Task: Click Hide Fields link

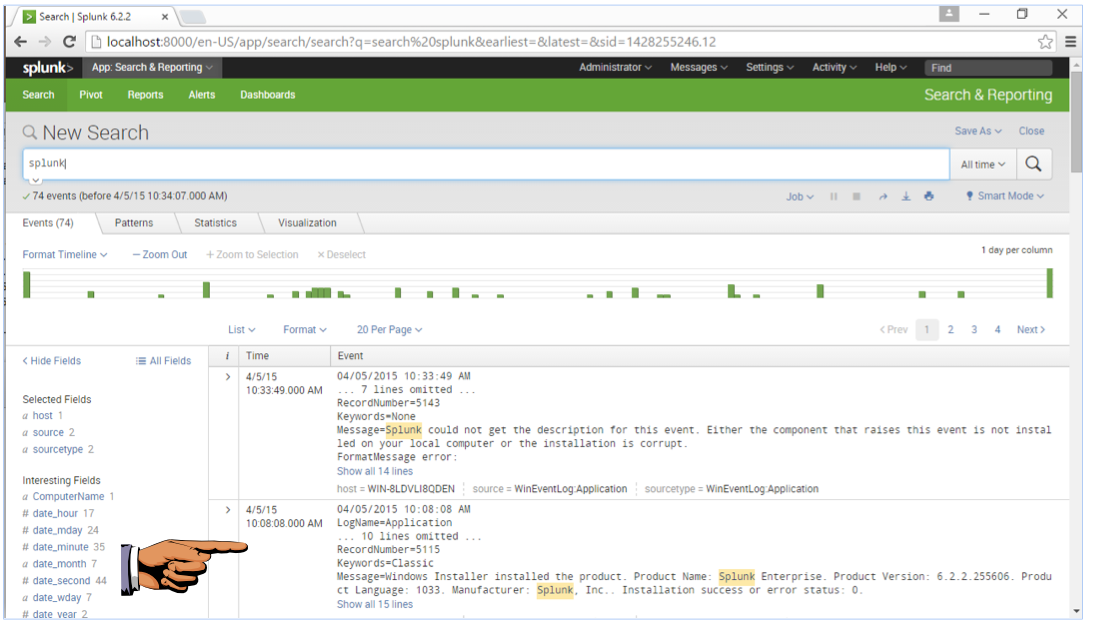Action: pos(52,361)
